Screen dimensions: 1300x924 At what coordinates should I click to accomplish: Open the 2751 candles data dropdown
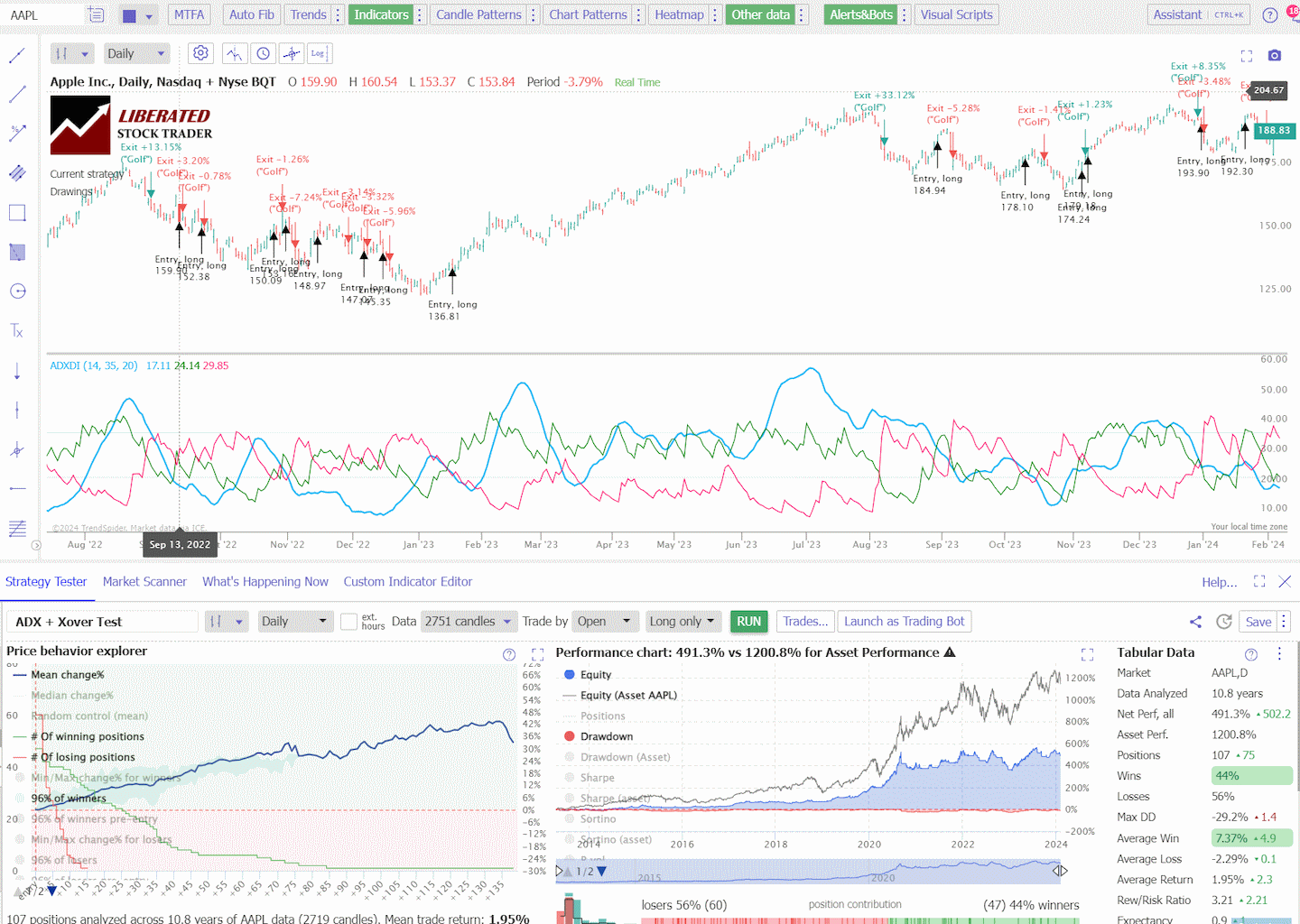469,621
